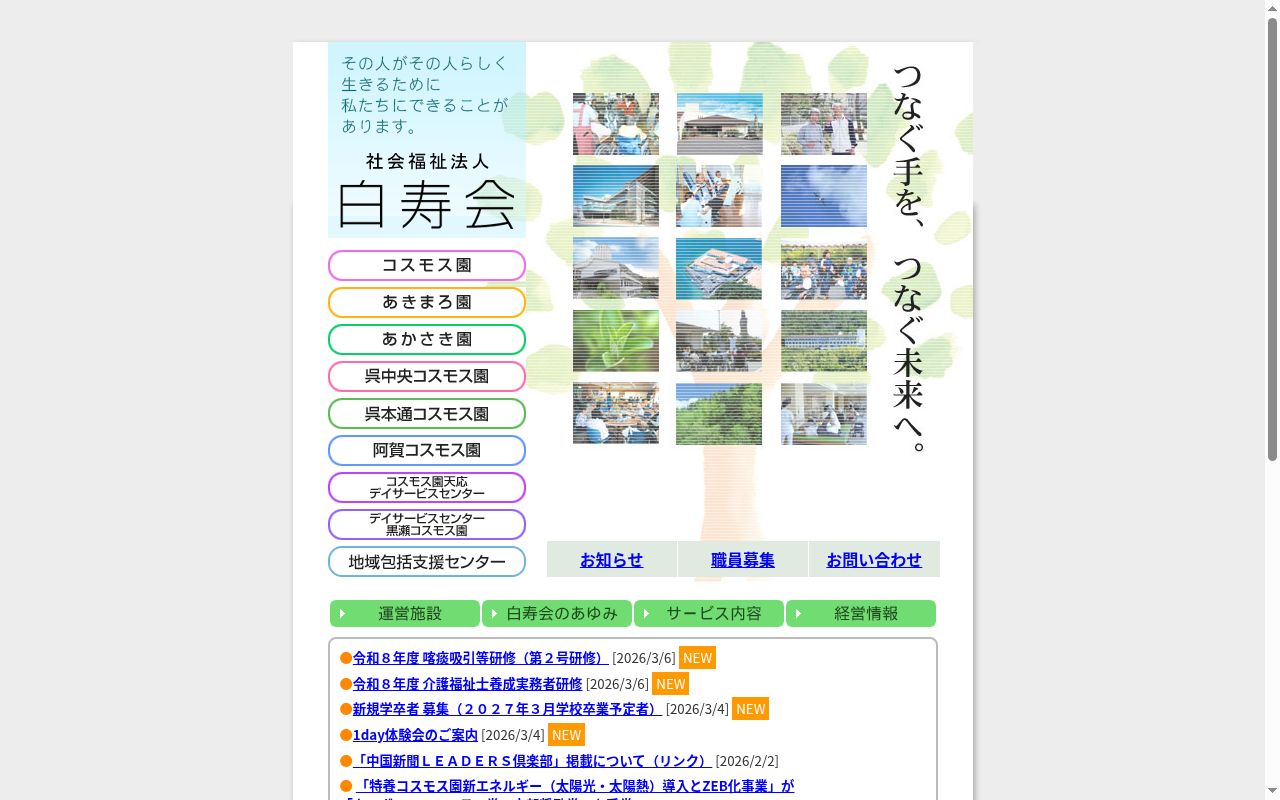
Task: Open 新規学卒者 募集 news link
Action: point(507,709)
